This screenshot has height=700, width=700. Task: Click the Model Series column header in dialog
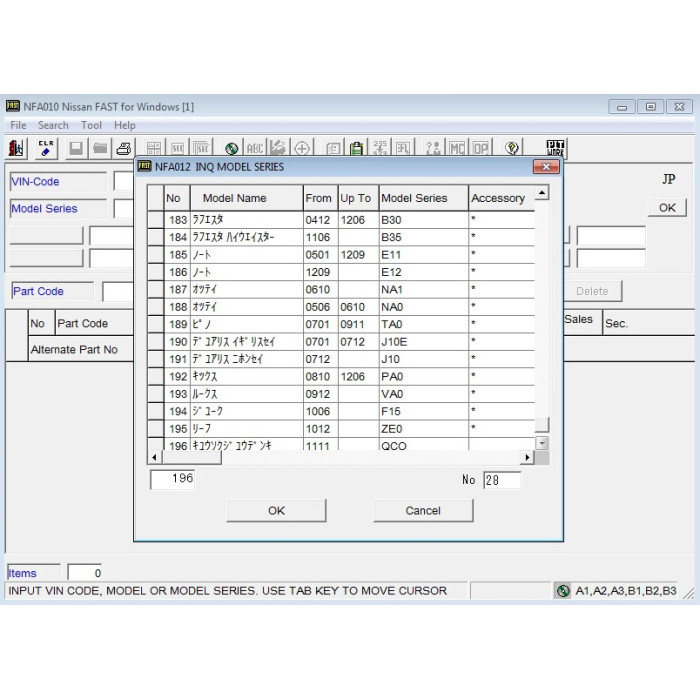click(424, 198)
